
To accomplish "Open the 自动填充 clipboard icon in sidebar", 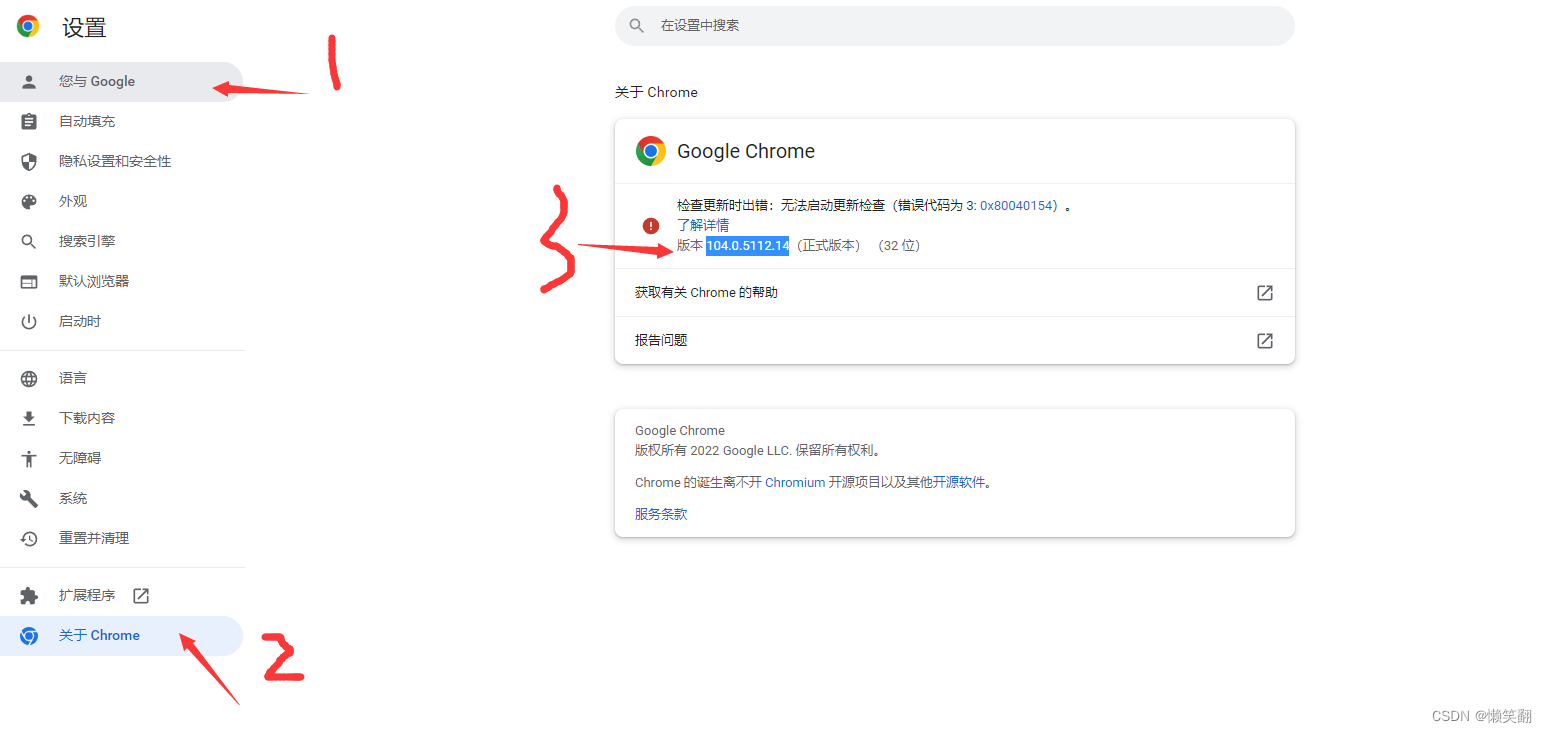I will pos(30,121).
